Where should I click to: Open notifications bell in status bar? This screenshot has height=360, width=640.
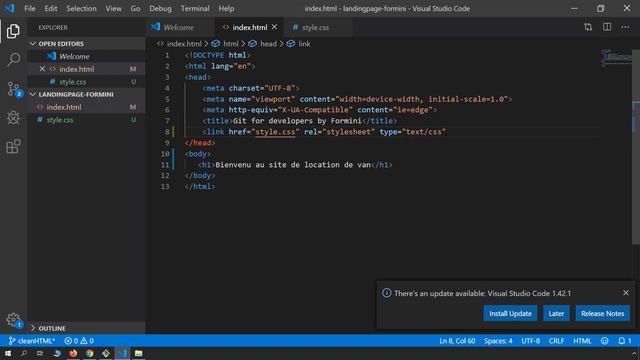pos(624,341)
